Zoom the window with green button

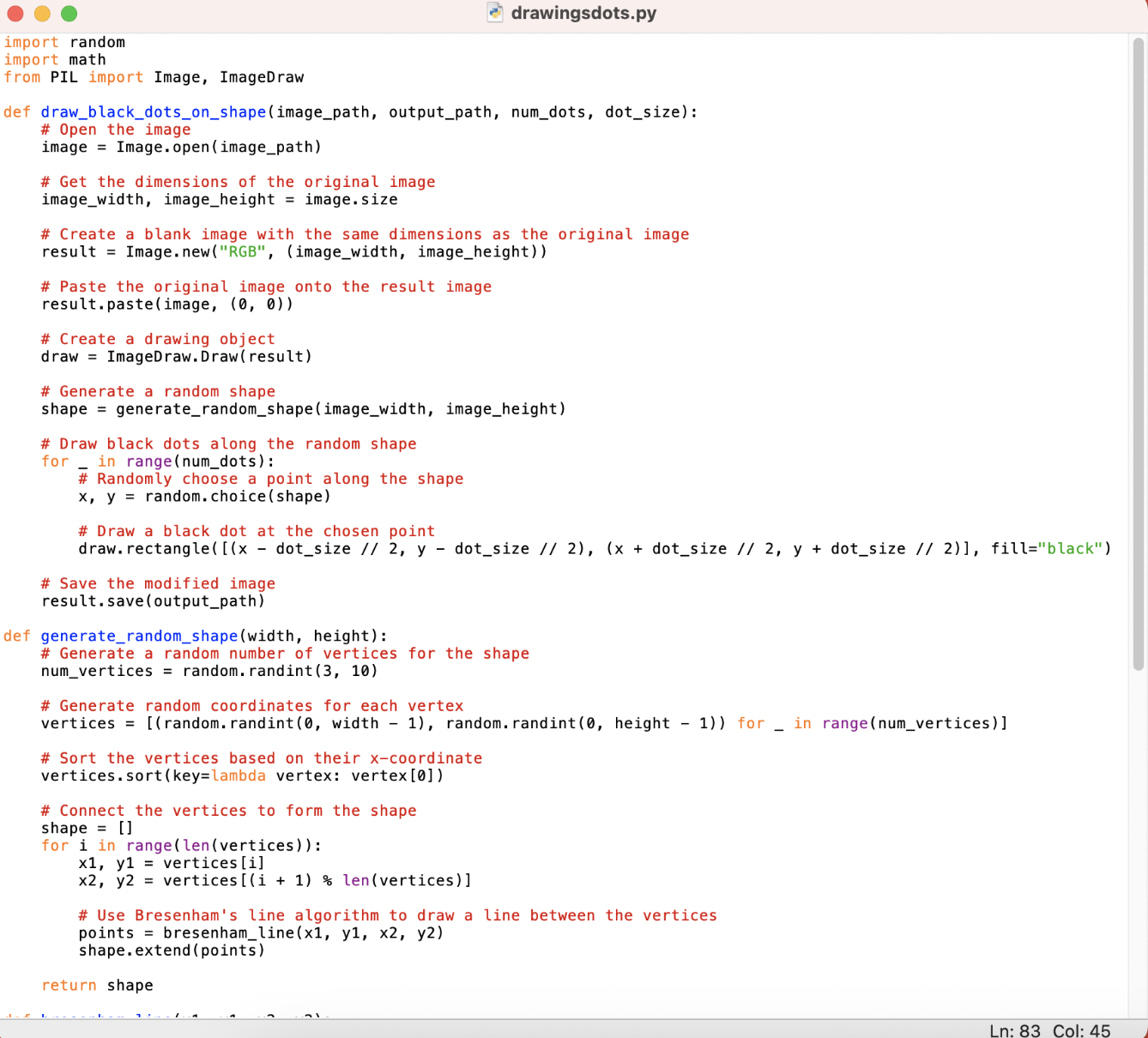point(69,14)
